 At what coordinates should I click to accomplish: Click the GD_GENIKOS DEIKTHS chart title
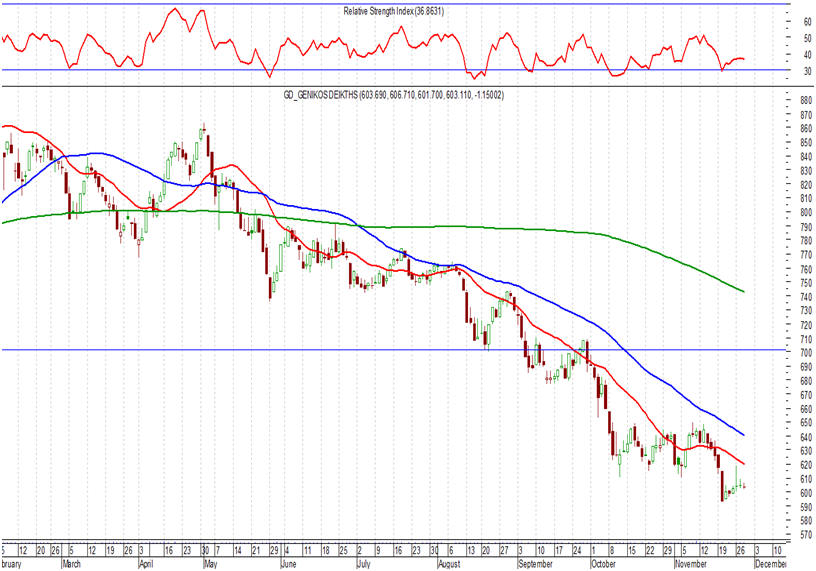coord(393,95)
